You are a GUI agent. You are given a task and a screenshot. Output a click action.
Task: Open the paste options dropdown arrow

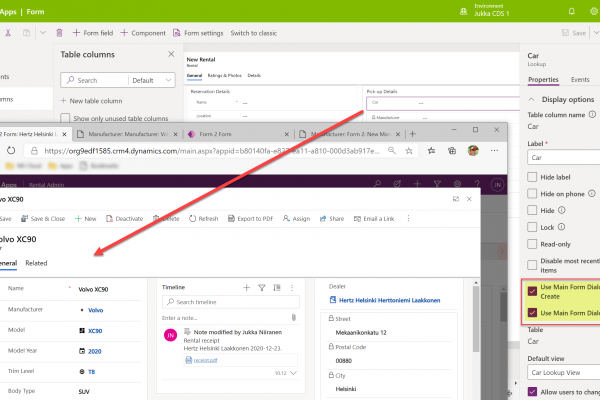pos(43,33)
